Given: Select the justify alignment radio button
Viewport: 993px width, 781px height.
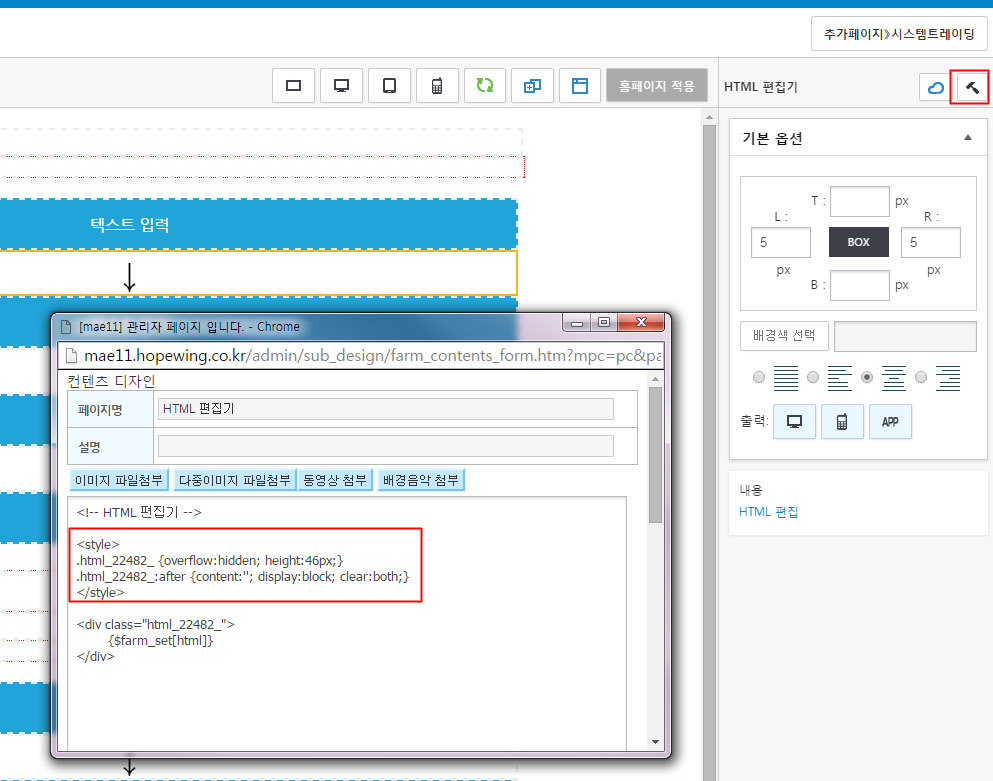Looking at the screenshot, I should 759,378.
